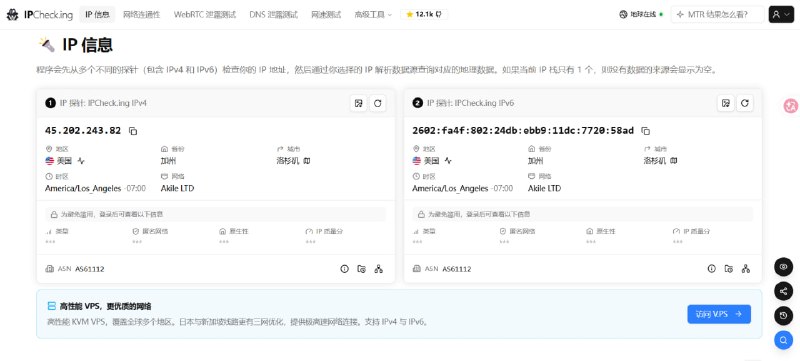Click the 高性能 VPS banner heading
This screenshot has width=800, height=361.
(105, 306)
